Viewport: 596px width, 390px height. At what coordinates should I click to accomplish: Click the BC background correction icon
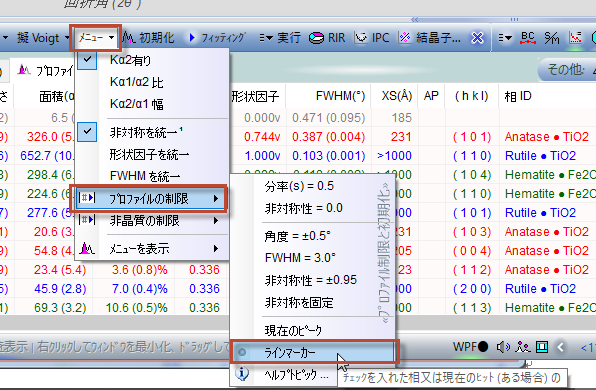point(528,38)
